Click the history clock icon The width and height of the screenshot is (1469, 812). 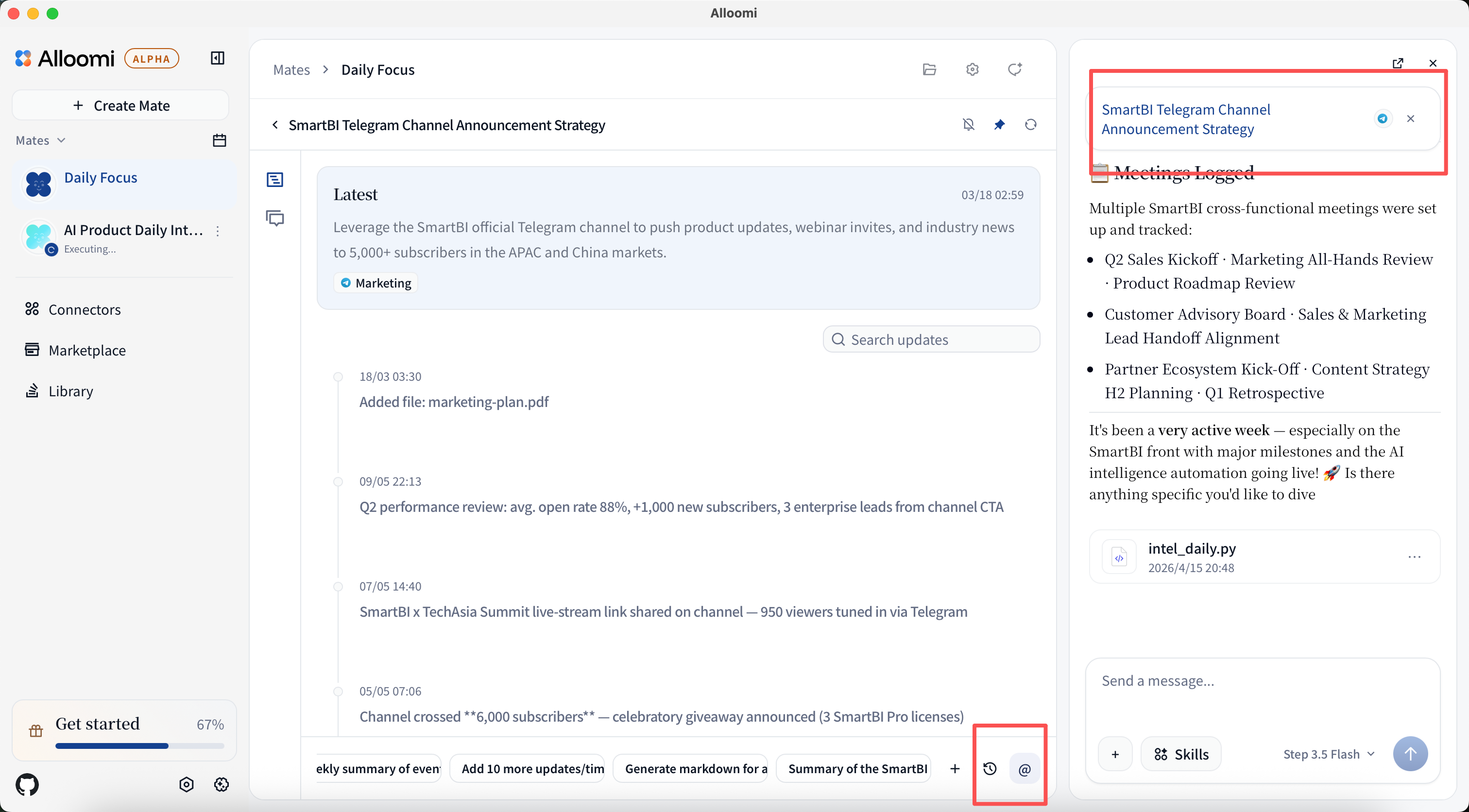click(x=990, y=769)
